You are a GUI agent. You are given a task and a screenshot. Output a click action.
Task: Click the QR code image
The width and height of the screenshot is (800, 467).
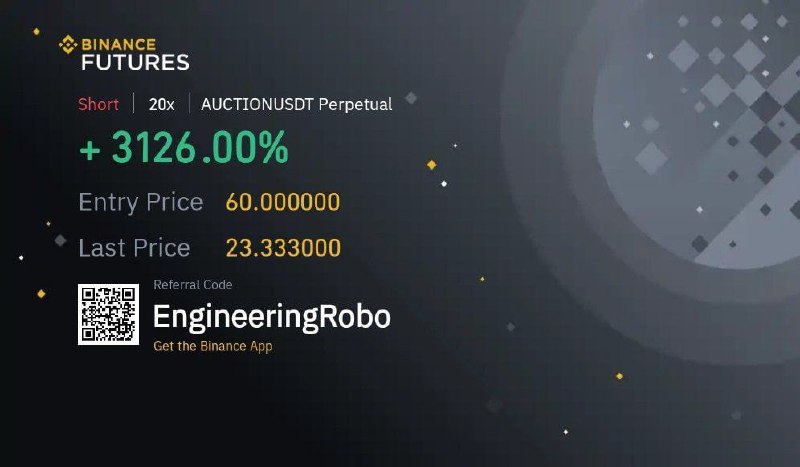tap(108, 314)
